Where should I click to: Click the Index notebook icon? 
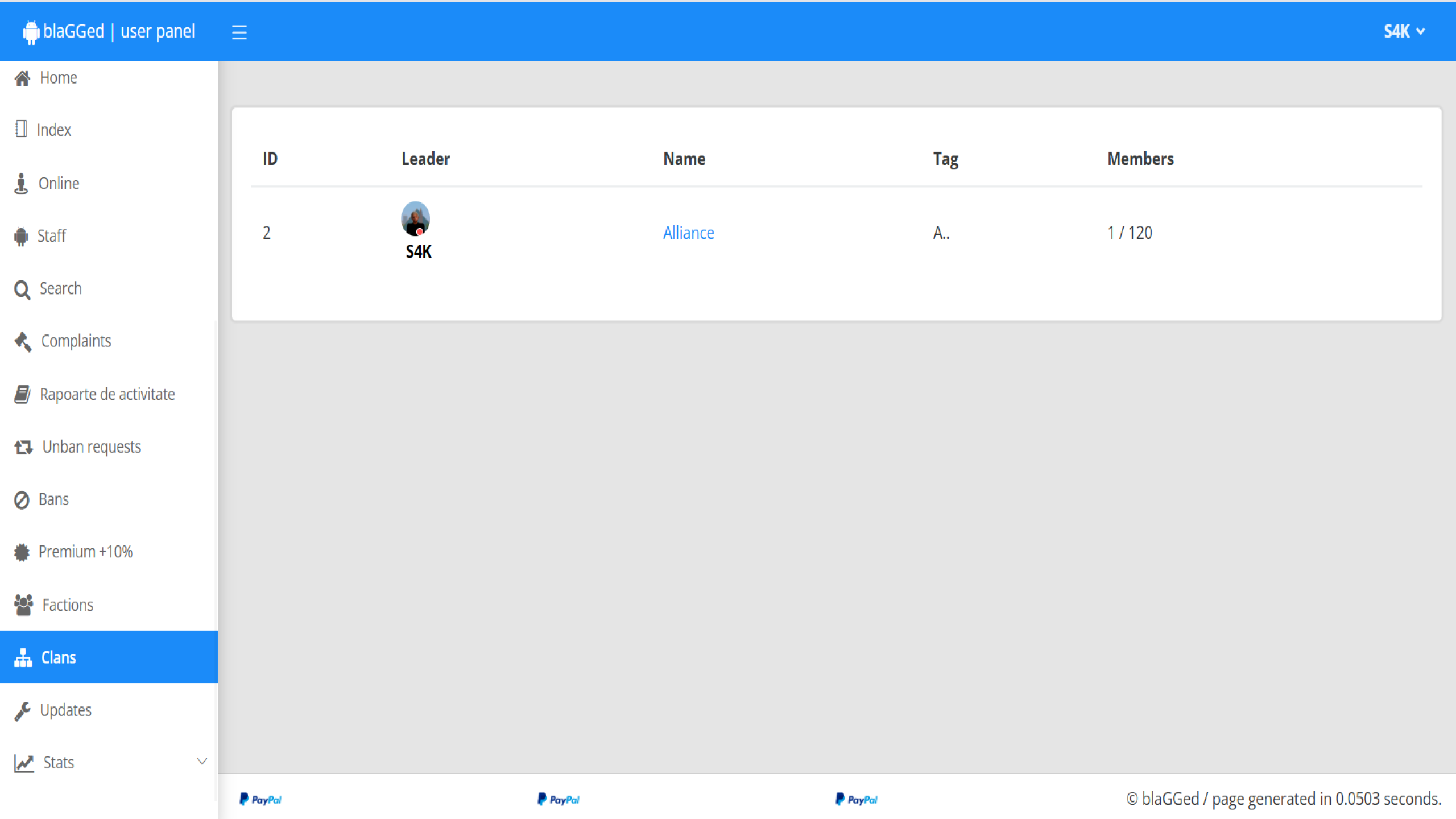tap(21, 129)
